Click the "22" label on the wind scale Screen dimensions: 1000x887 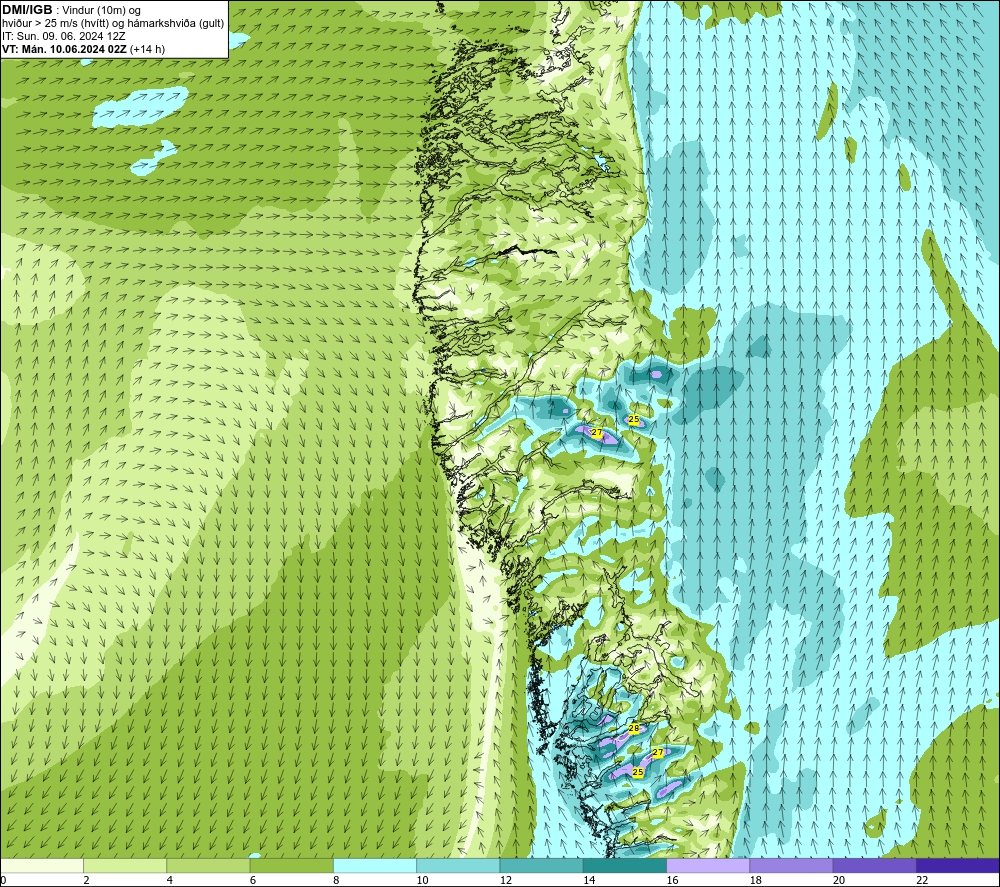(922, 881)
